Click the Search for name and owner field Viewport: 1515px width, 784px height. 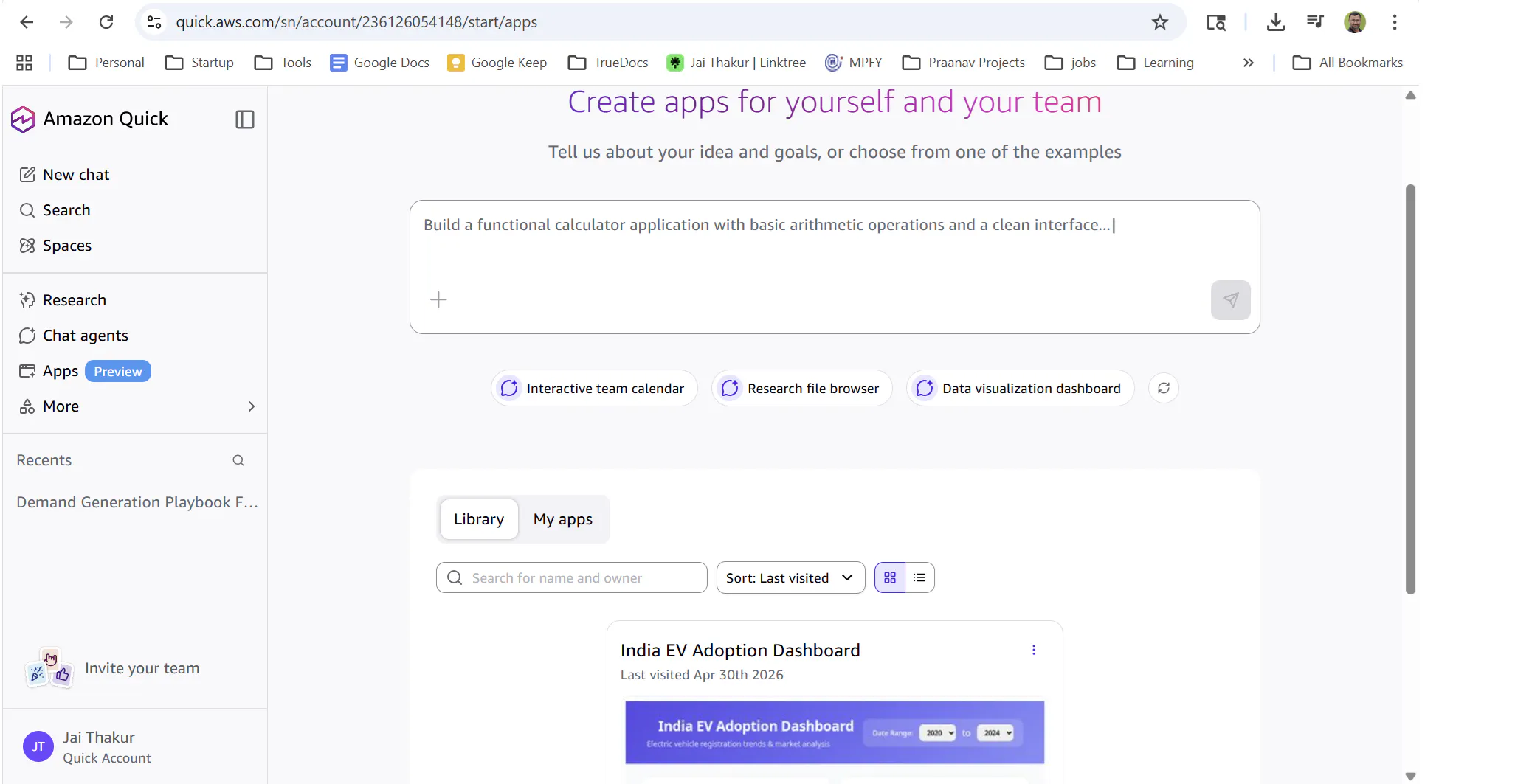click(571, 577)
